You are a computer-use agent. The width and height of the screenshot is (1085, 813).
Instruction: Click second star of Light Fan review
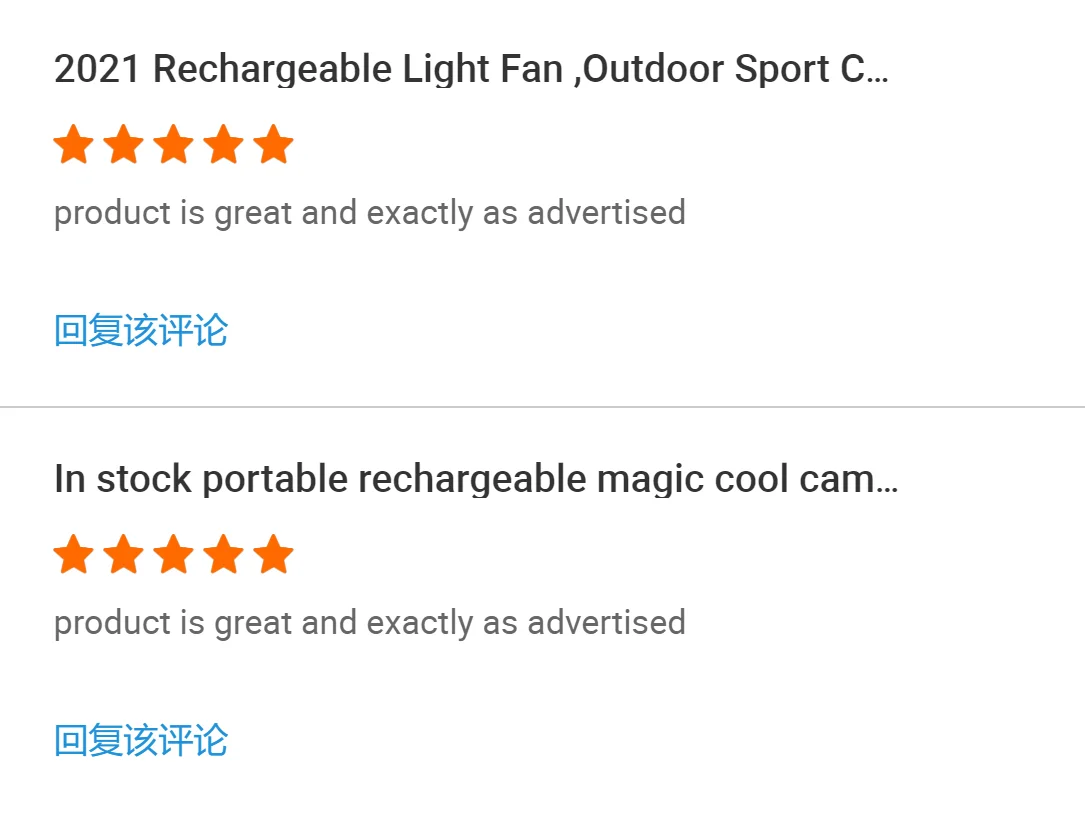coord(123,145)
